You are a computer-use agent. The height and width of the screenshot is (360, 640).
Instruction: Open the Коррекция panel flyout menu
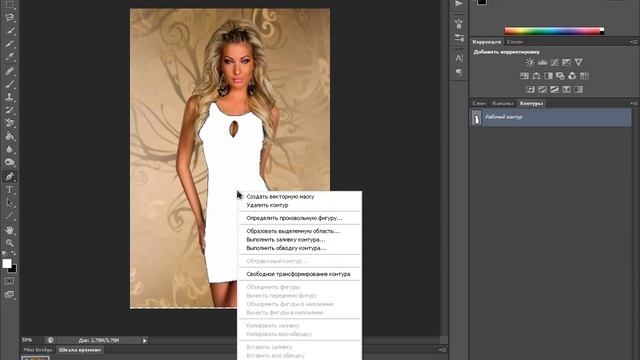(x=634, y=42)
